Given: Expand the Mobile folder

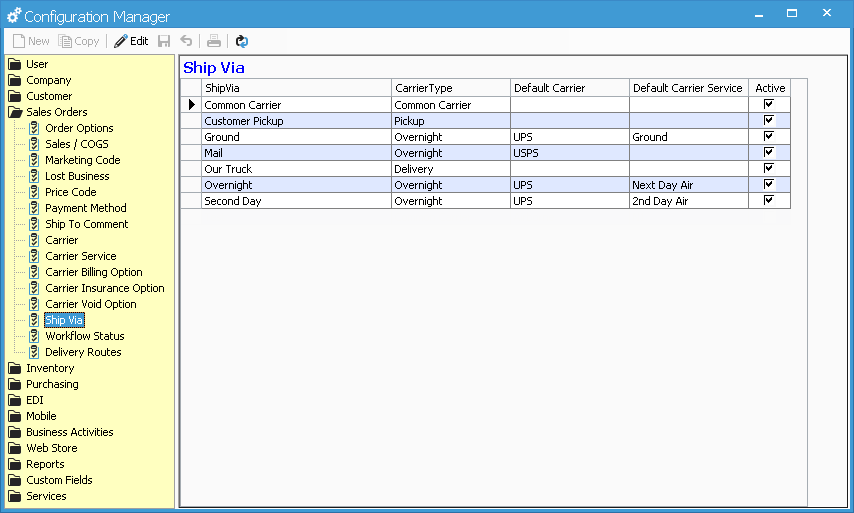Looking at the screenshot, I should 32,416.
